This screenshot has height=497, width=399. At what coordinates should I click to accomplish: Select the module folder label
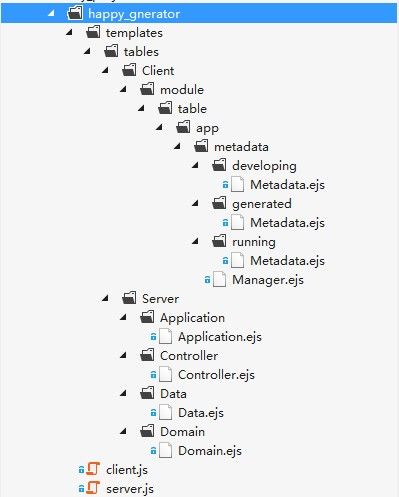(x=182, y=90)
